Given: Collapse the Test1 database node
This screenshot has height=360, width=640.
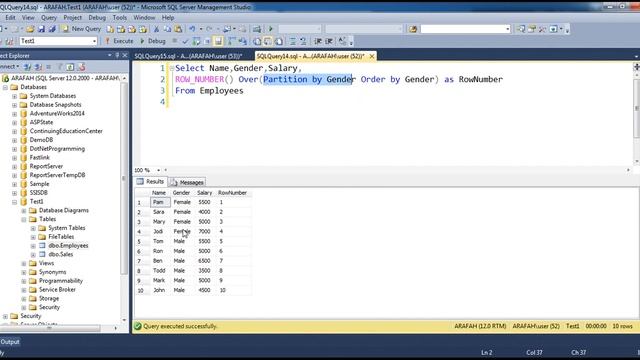Looking at the screenshot, I should click(14, 202).
